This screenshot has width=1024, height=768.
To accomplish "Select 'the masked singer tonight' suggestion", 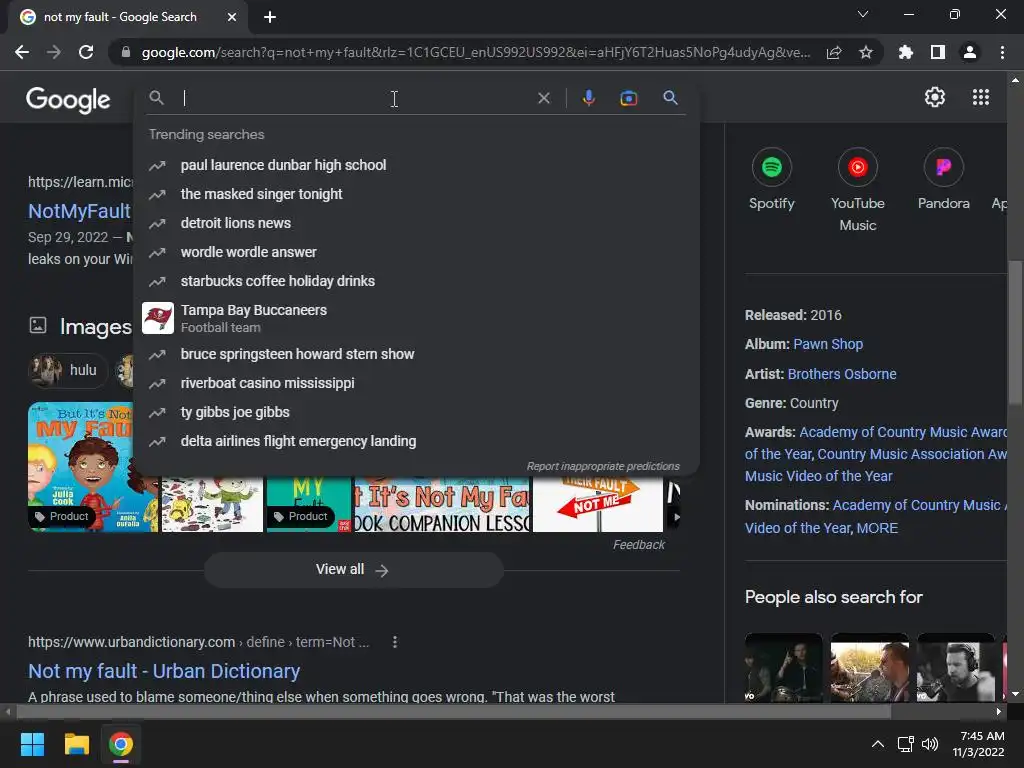I will [x=416, y=194].
